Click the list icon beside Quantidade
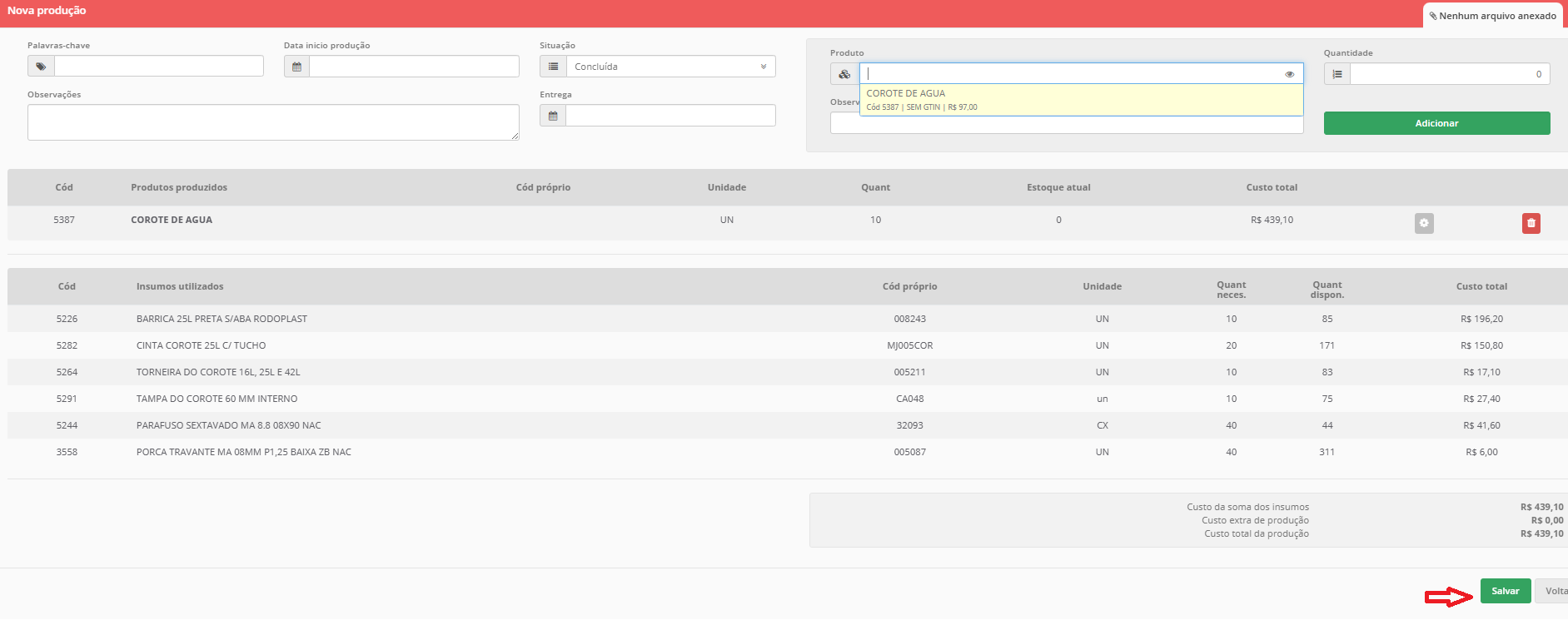The image size is (1568, 625). (x=1337, y=74)
